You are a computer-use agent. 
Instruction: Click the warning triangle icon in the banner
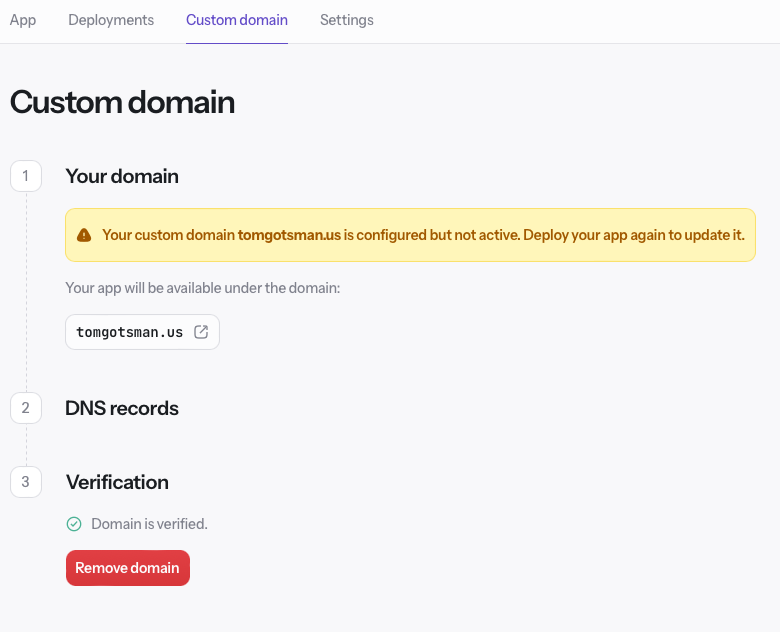click(84, 235)
